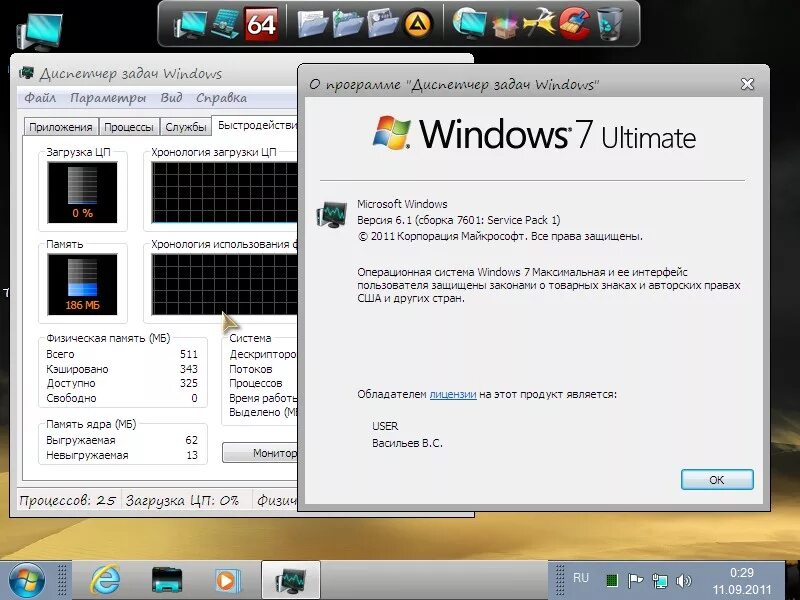The width and height of the screenshot is (800, 600).
Task: Open the Параметры menu
Action: 108,97
